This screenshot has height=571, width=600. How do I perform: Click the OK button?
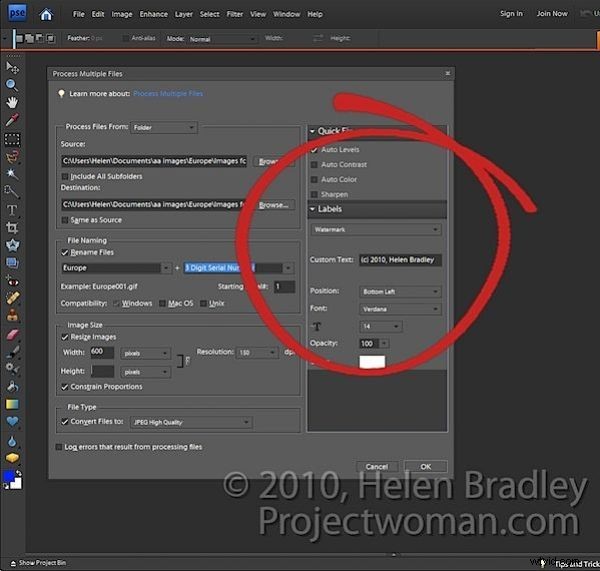[426, 467]
